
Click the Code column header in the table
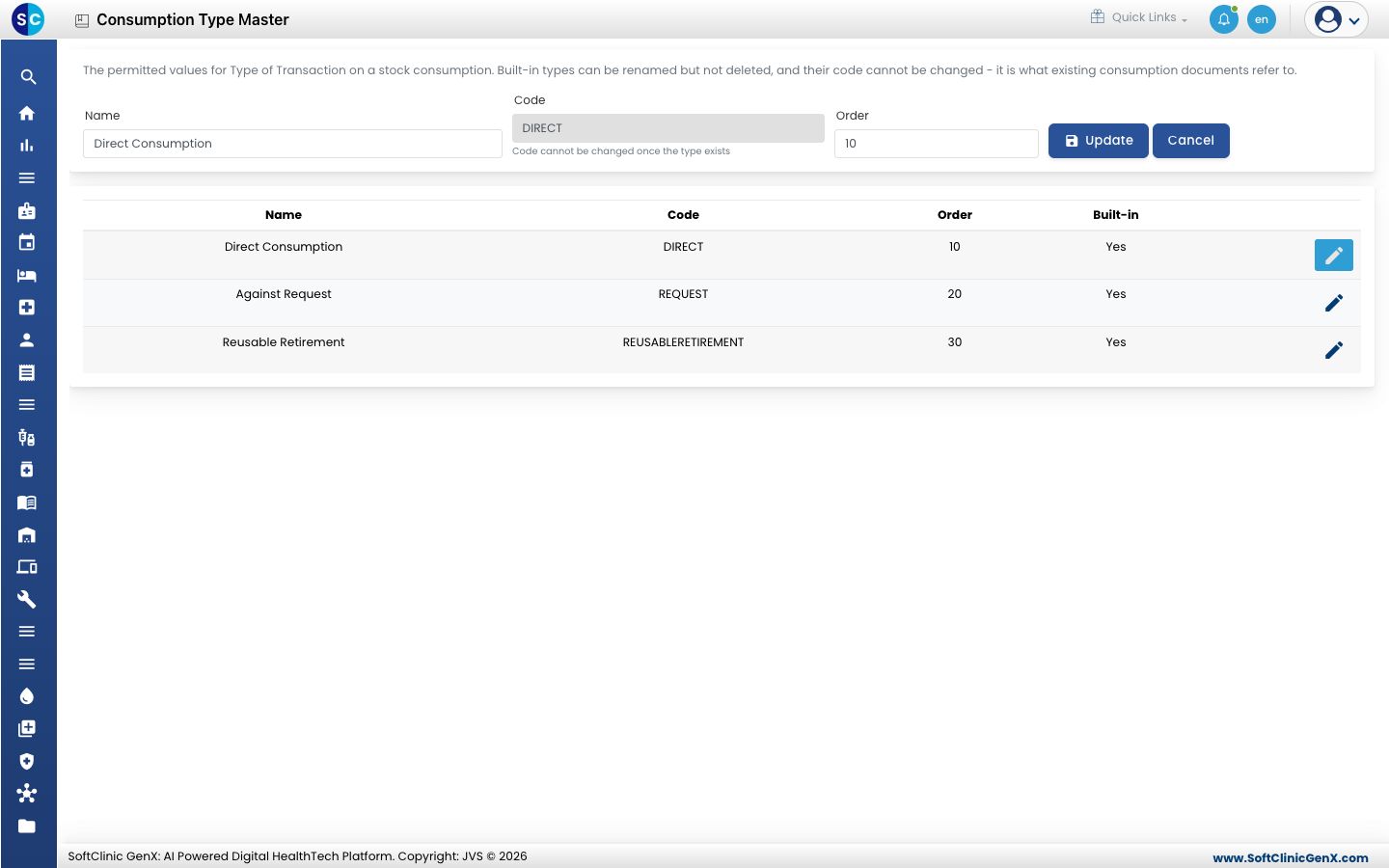point(683,215)
